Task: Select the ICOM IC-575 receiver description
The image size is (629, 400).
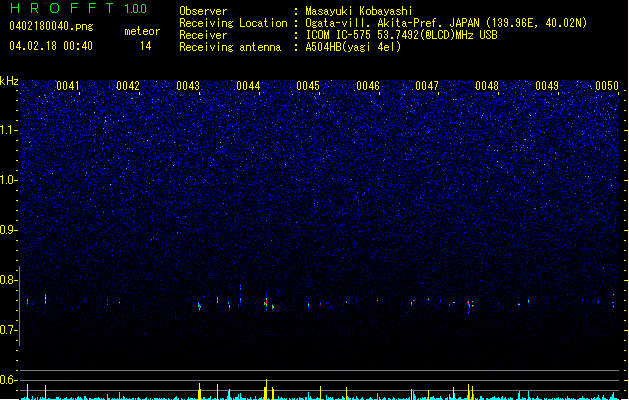Action: [x=401, y=35]
